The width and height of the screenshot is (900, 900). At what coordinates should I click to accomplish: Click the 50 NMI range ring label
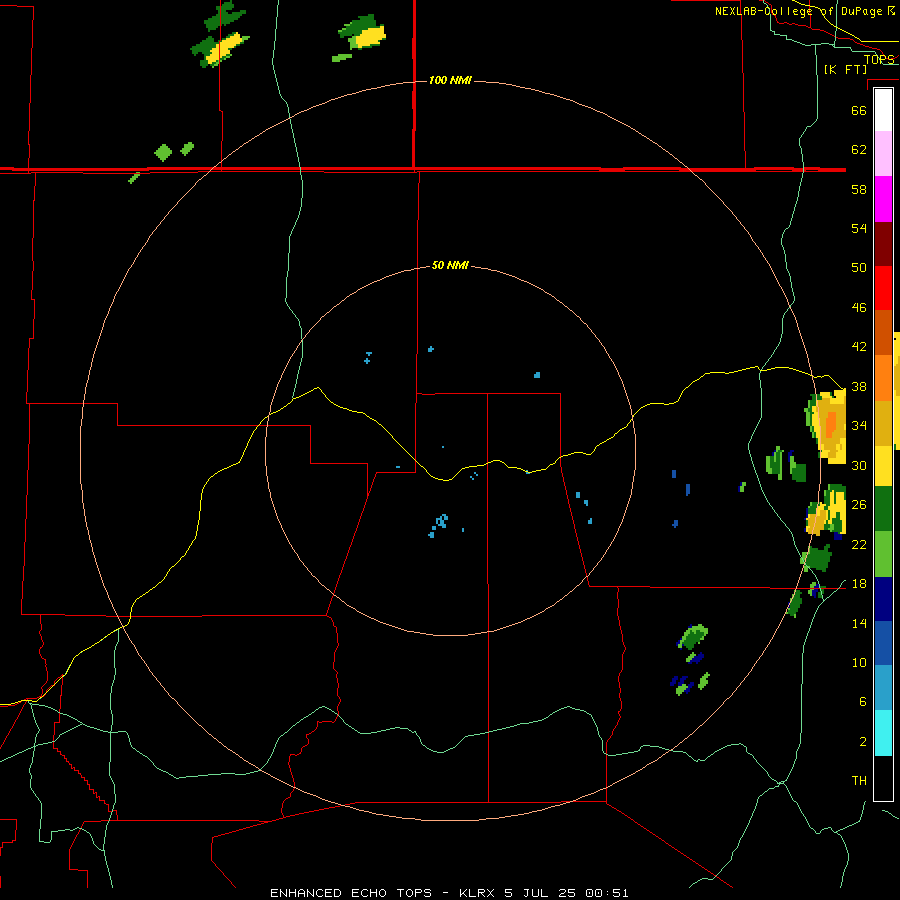point(450,265)
